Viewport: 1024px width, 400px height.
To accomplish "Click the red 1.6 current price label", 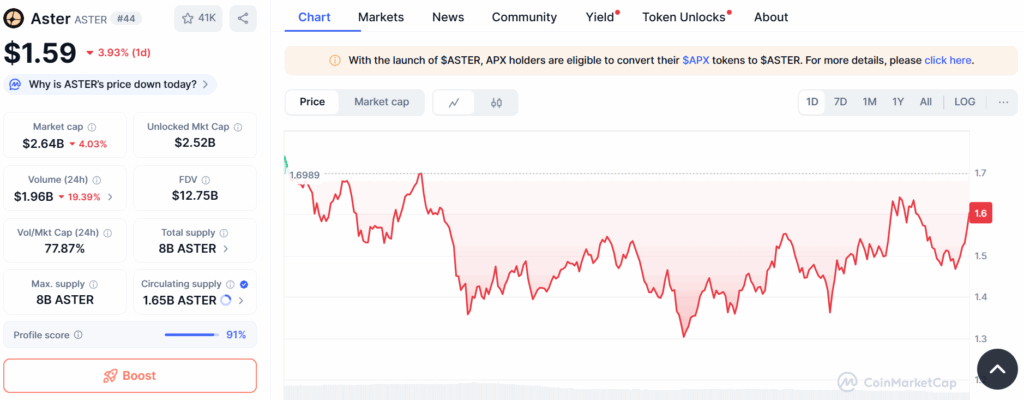I will 980,213.
